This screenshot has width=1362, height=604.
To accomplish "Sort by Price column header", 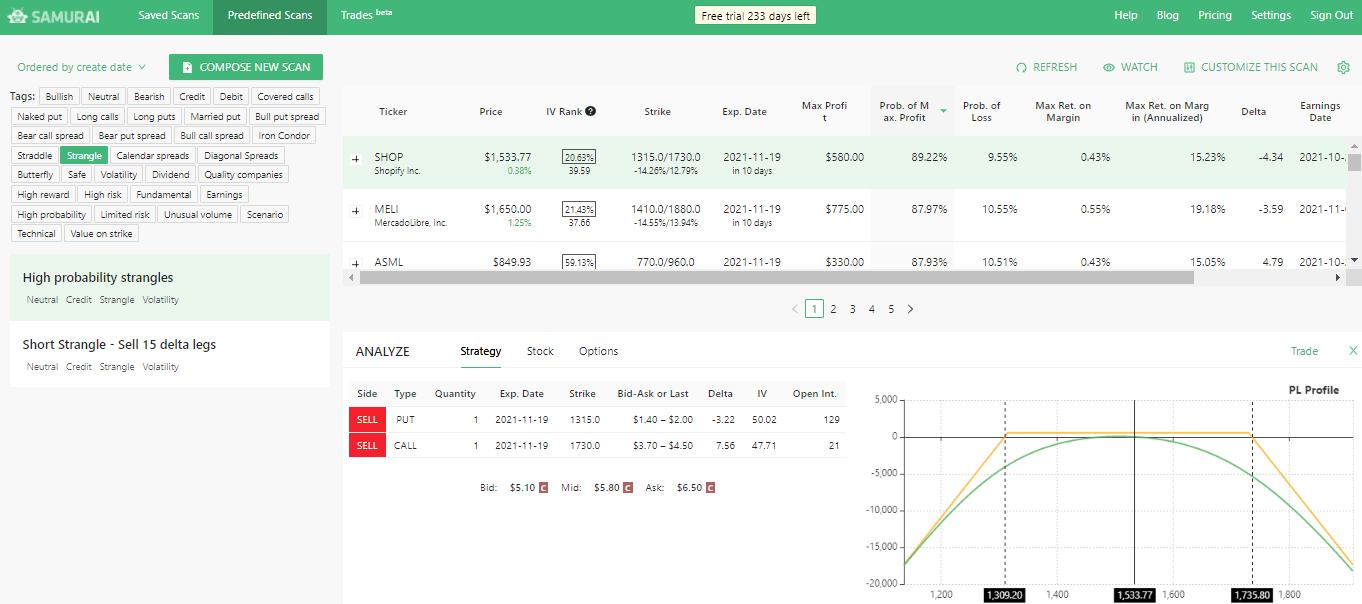I will pos(491,112).
